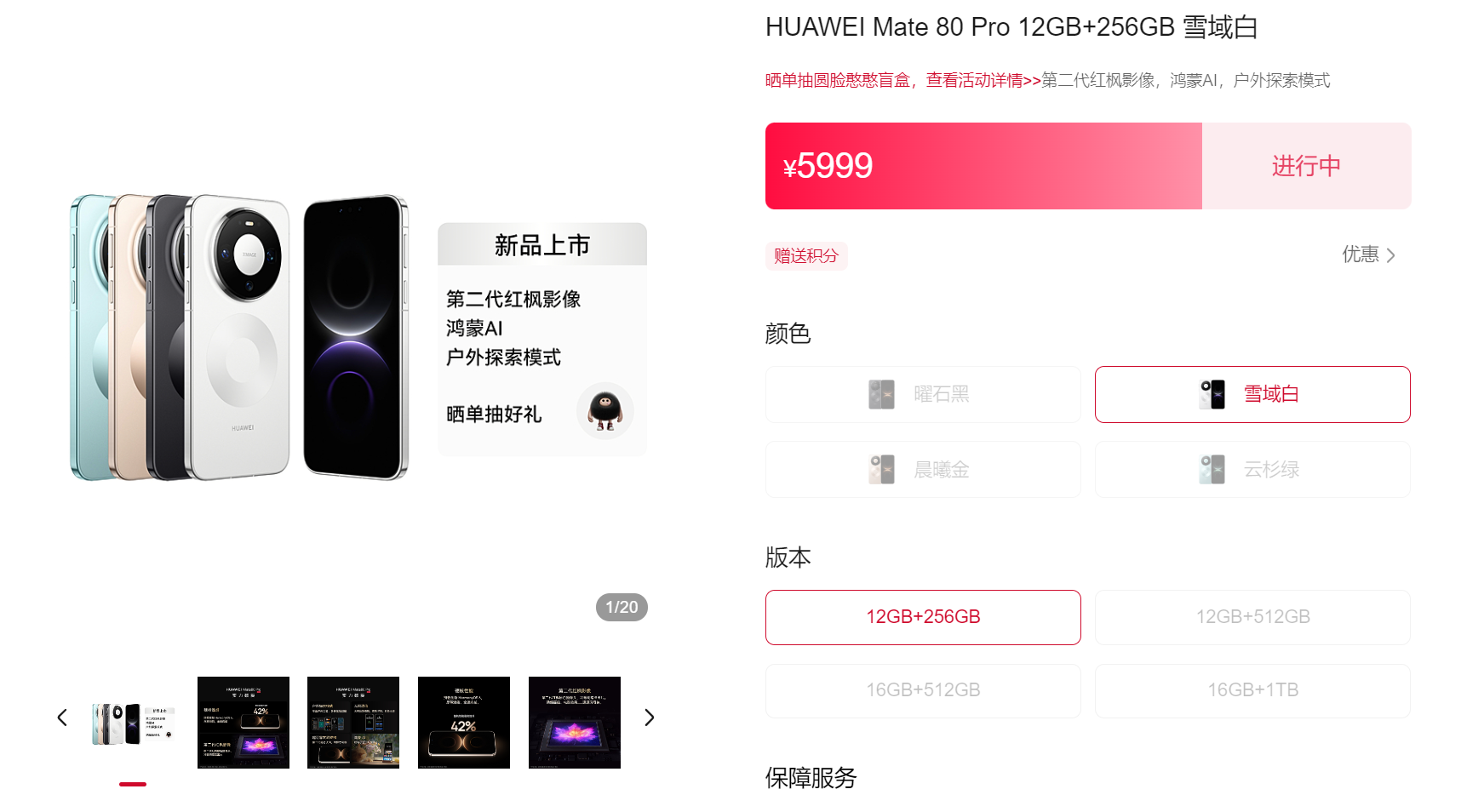Click the previous thumbnails left arrow
The height and width of the screenshot is (812, 1484).
(x=62, y=718)
